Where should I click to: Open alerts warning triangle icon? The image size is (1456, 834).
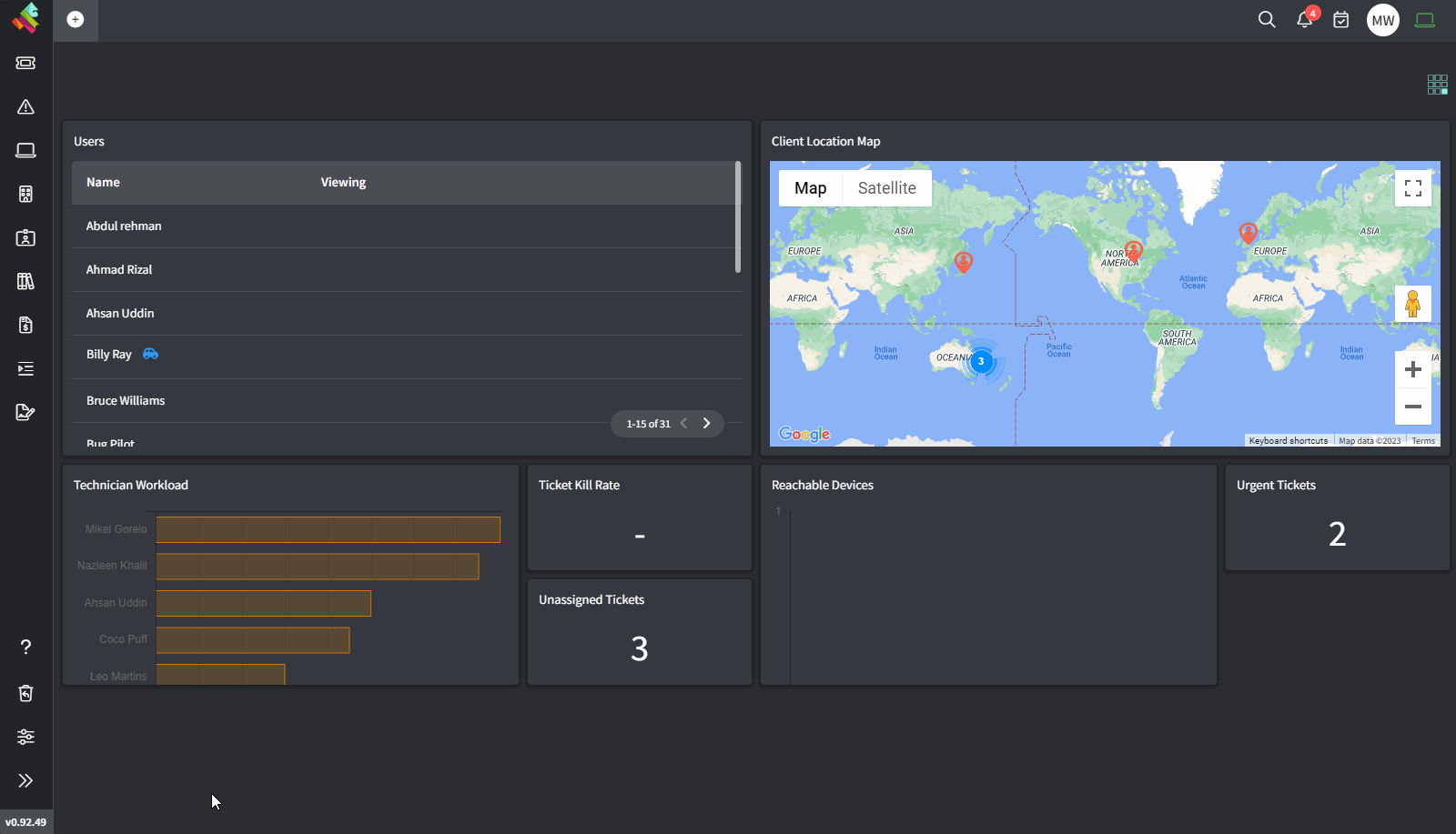pyautogui.click(x=25, y=106)
